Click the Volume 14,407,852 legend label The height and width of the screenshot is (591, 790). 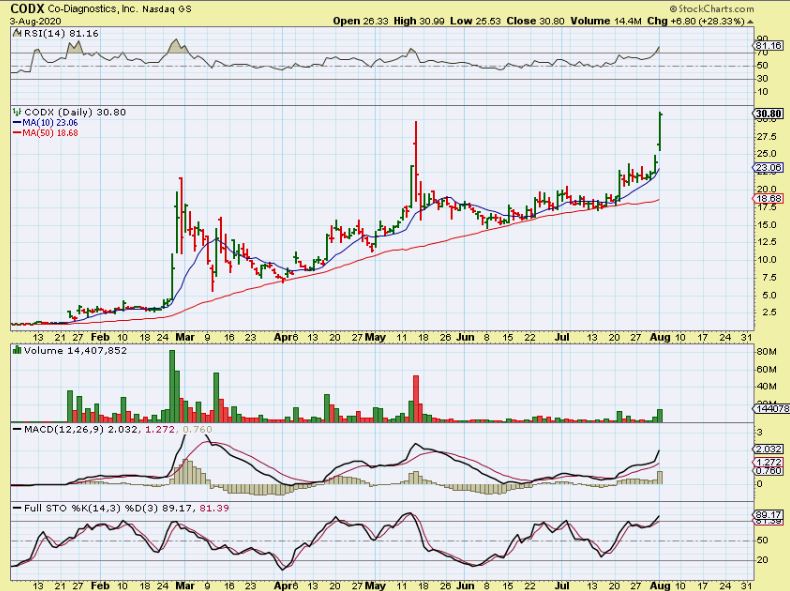[x=75, y=351]
